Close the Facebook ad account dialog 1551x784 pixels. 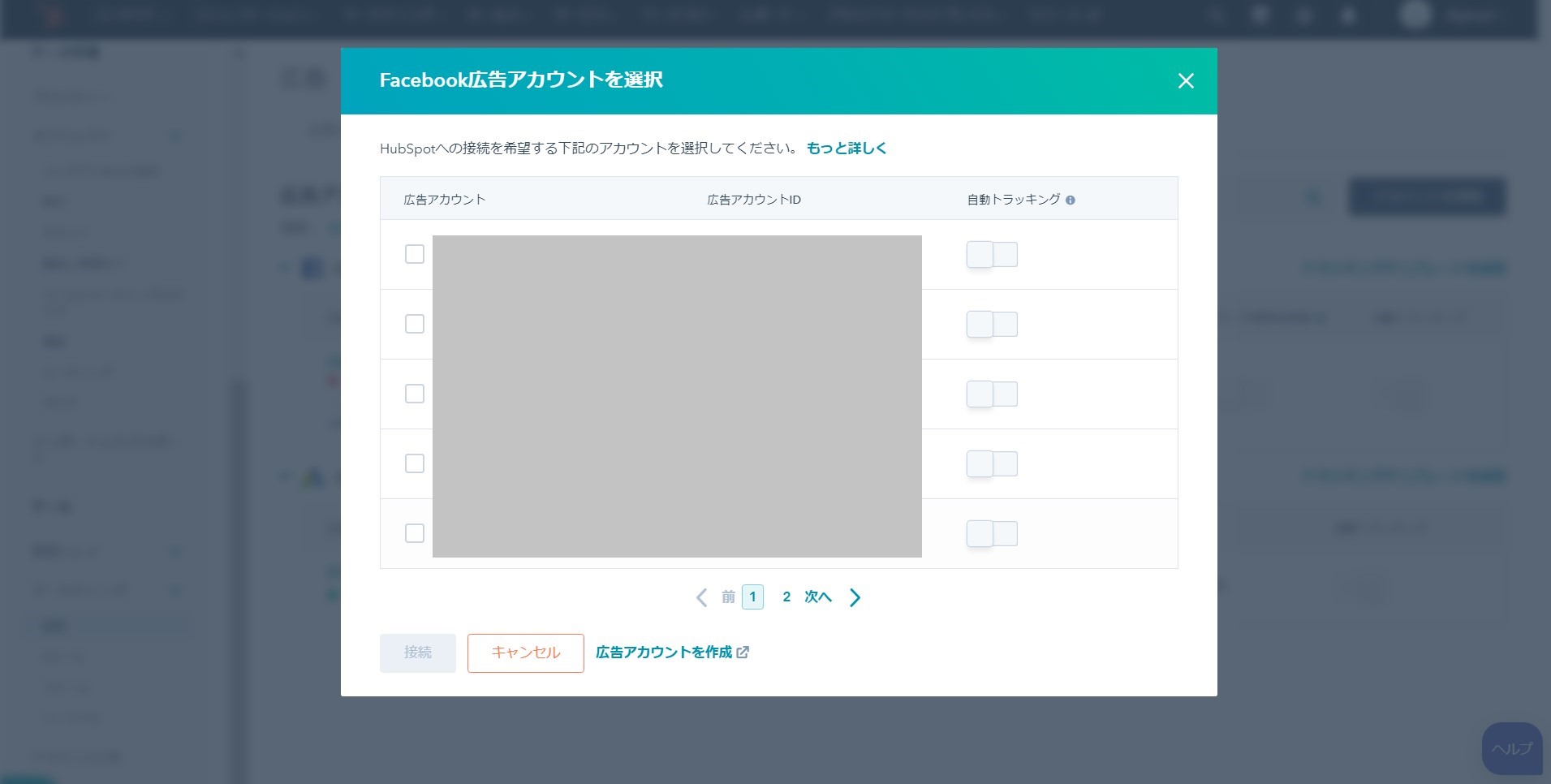tap(1186, 80)
